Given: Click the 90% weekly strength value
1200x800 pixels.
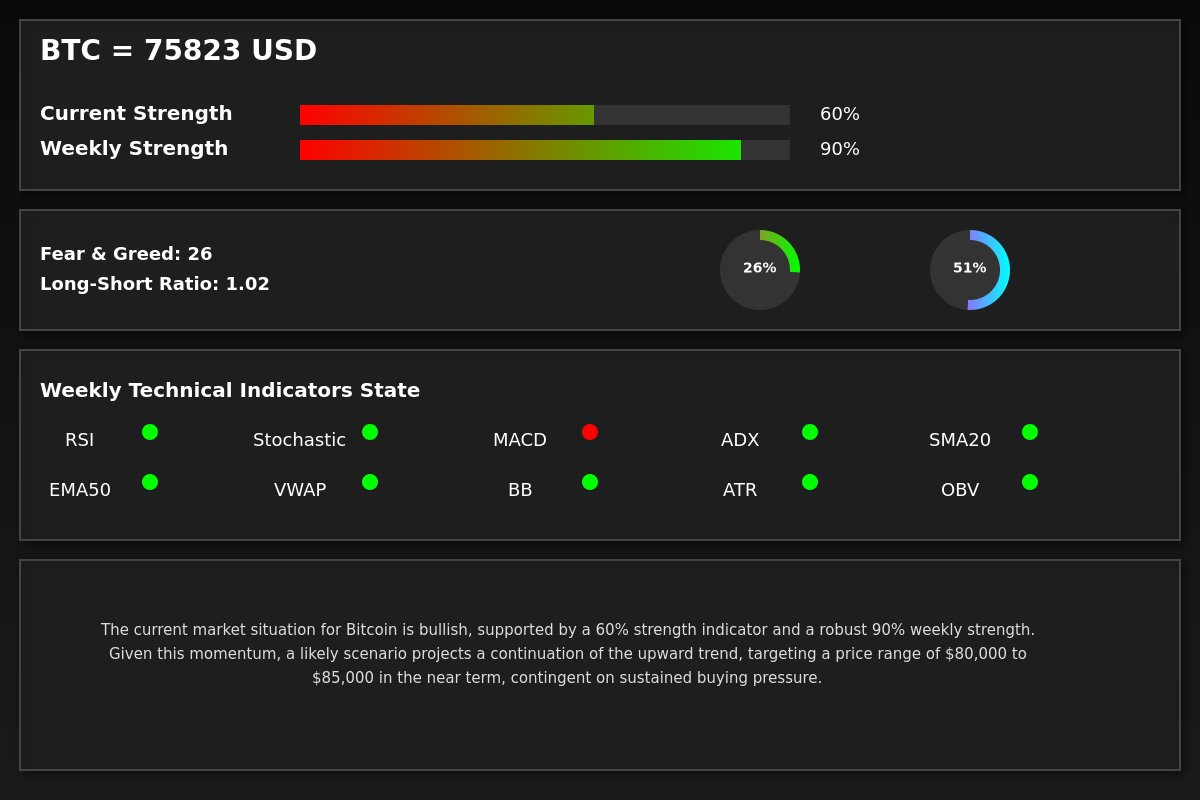Looking at the screenshot, I should point(840,150).
